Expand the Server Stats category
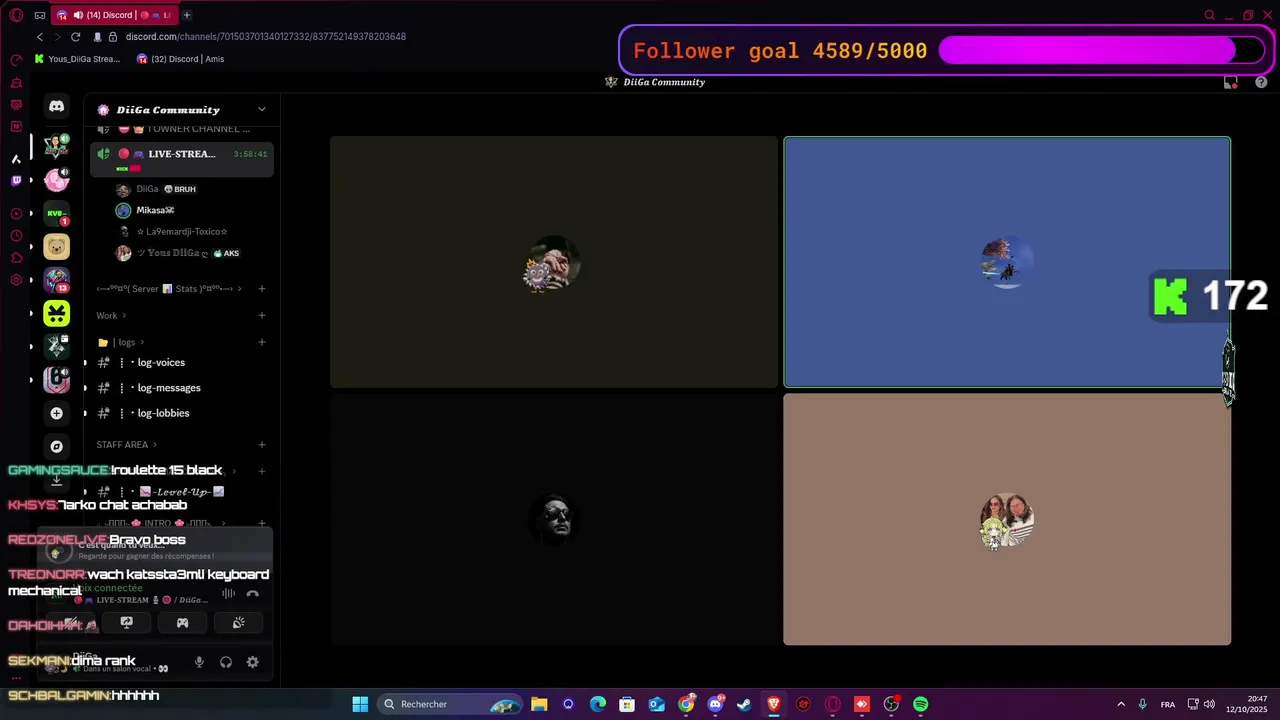The height and width of the screenshot is (720, 1280). [170, 289]
